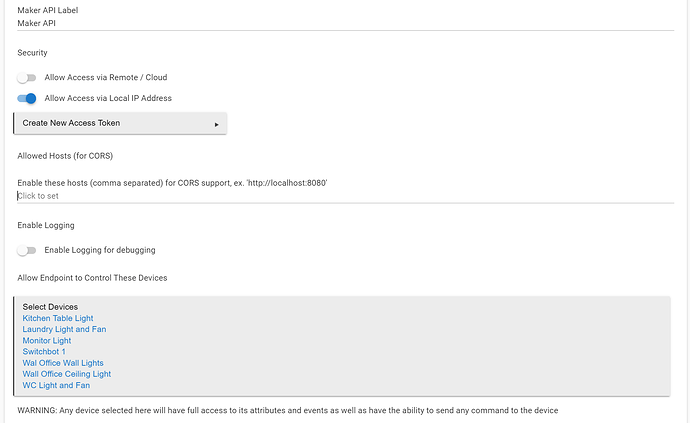This screenshot has height=423, width=690.
Task: Click the Allow Endpoint to Control These Devices heading
Action: tap(92, 277)
